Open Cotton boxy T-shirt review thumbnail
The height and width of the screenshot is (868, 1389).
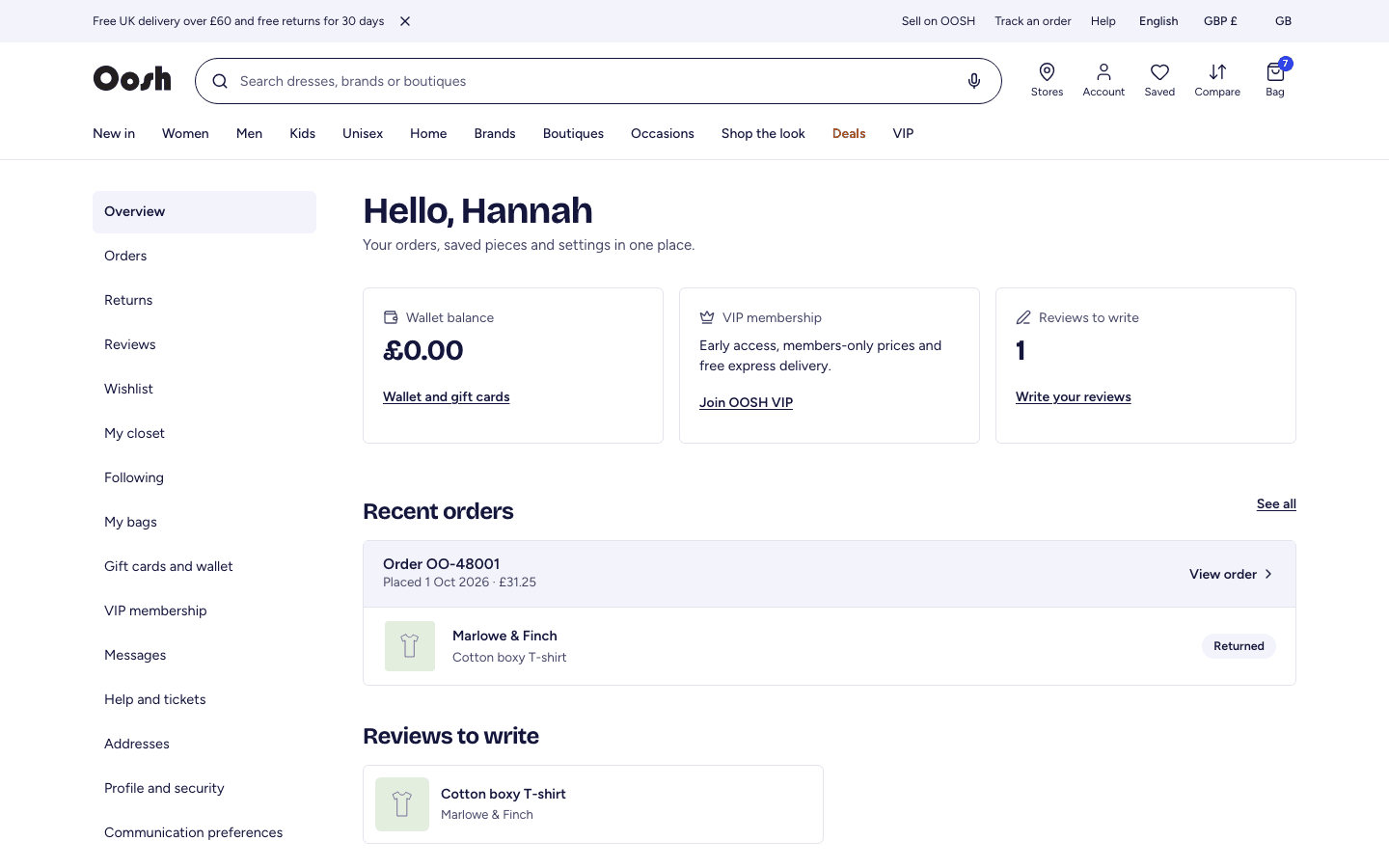point(402,804)
